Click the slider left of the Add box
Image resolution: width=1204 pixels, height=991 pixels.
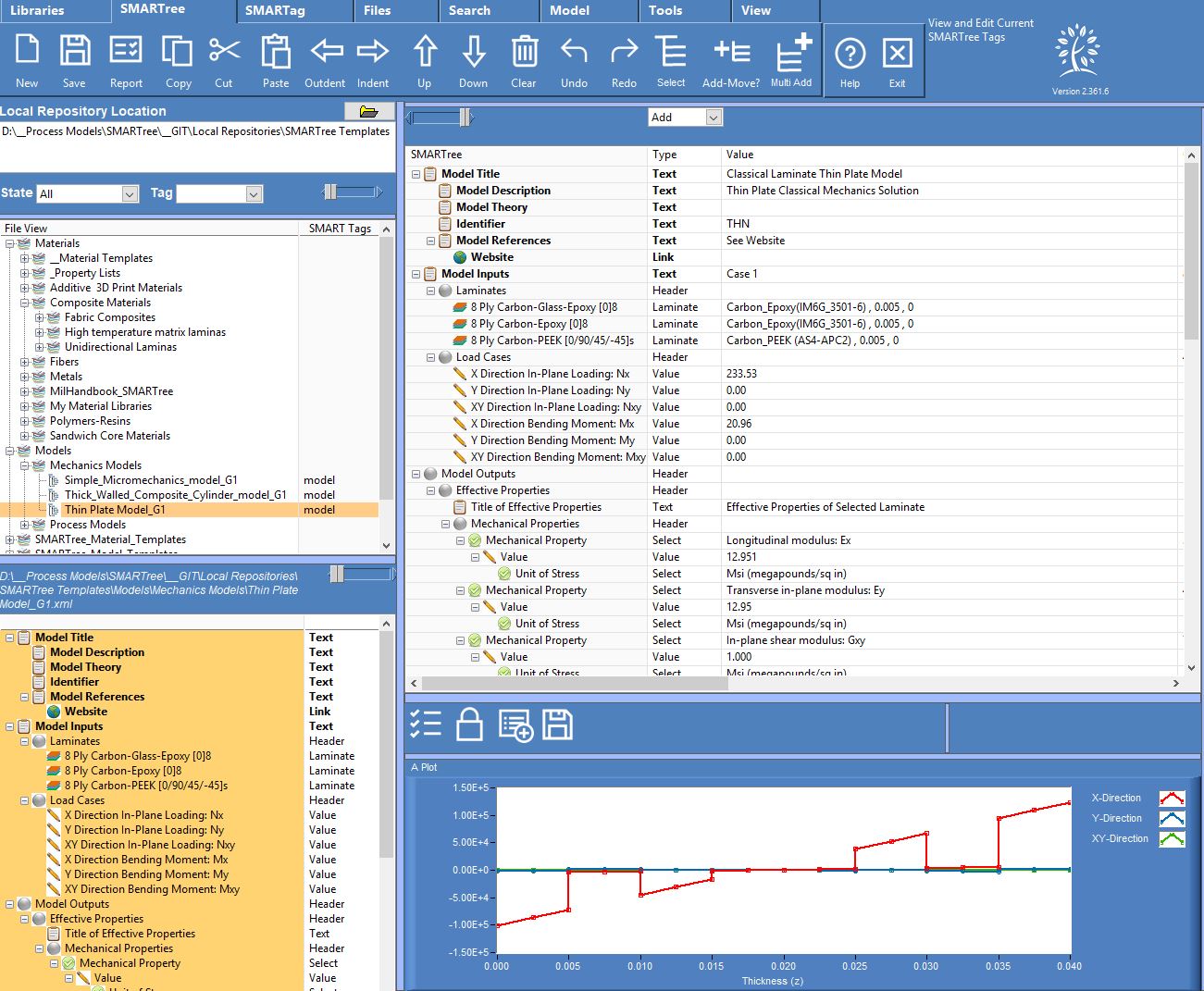pyautogui.click(x=441, y=118)
